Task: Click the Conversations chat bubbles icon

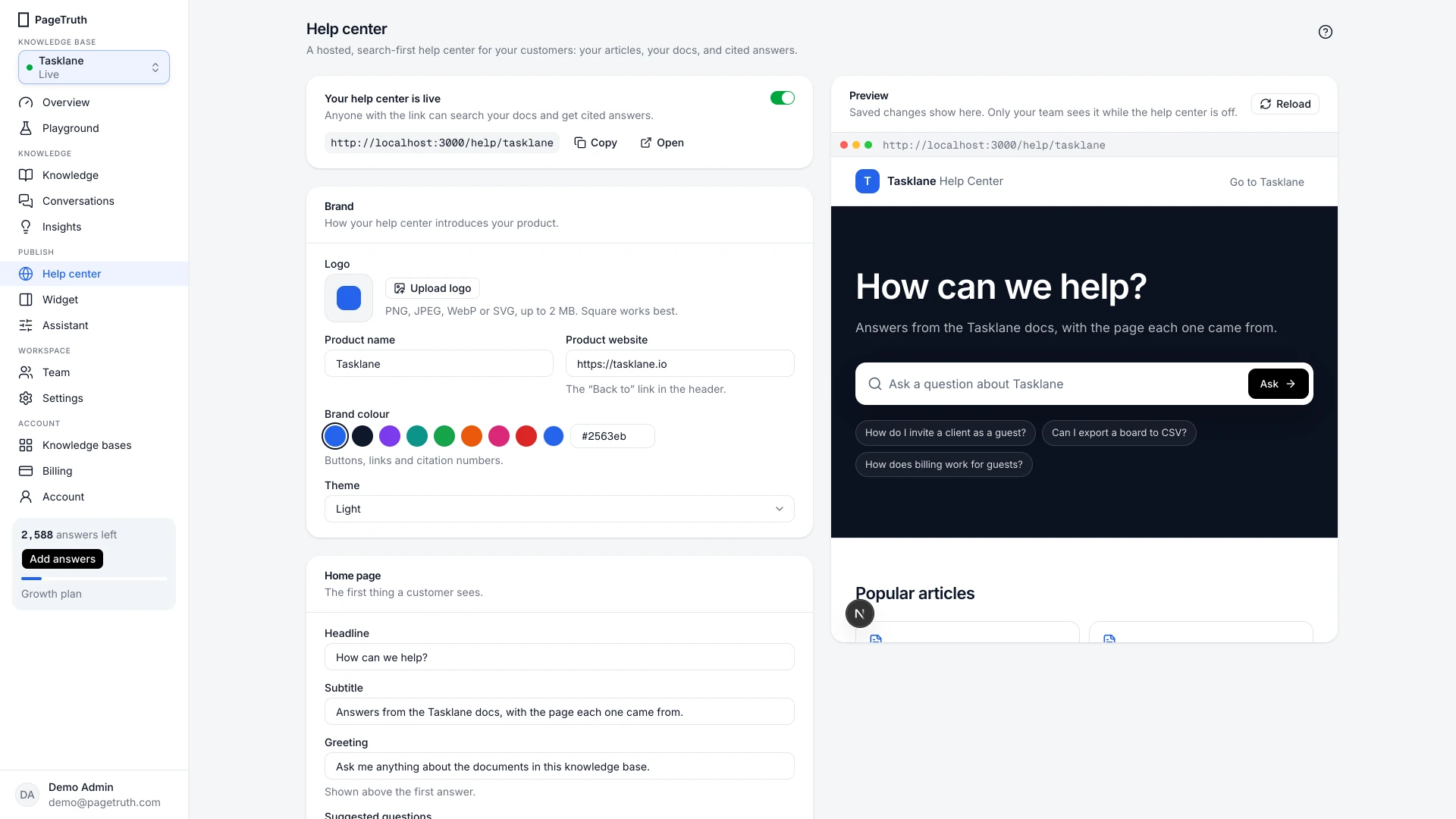Action: (26, 201)
